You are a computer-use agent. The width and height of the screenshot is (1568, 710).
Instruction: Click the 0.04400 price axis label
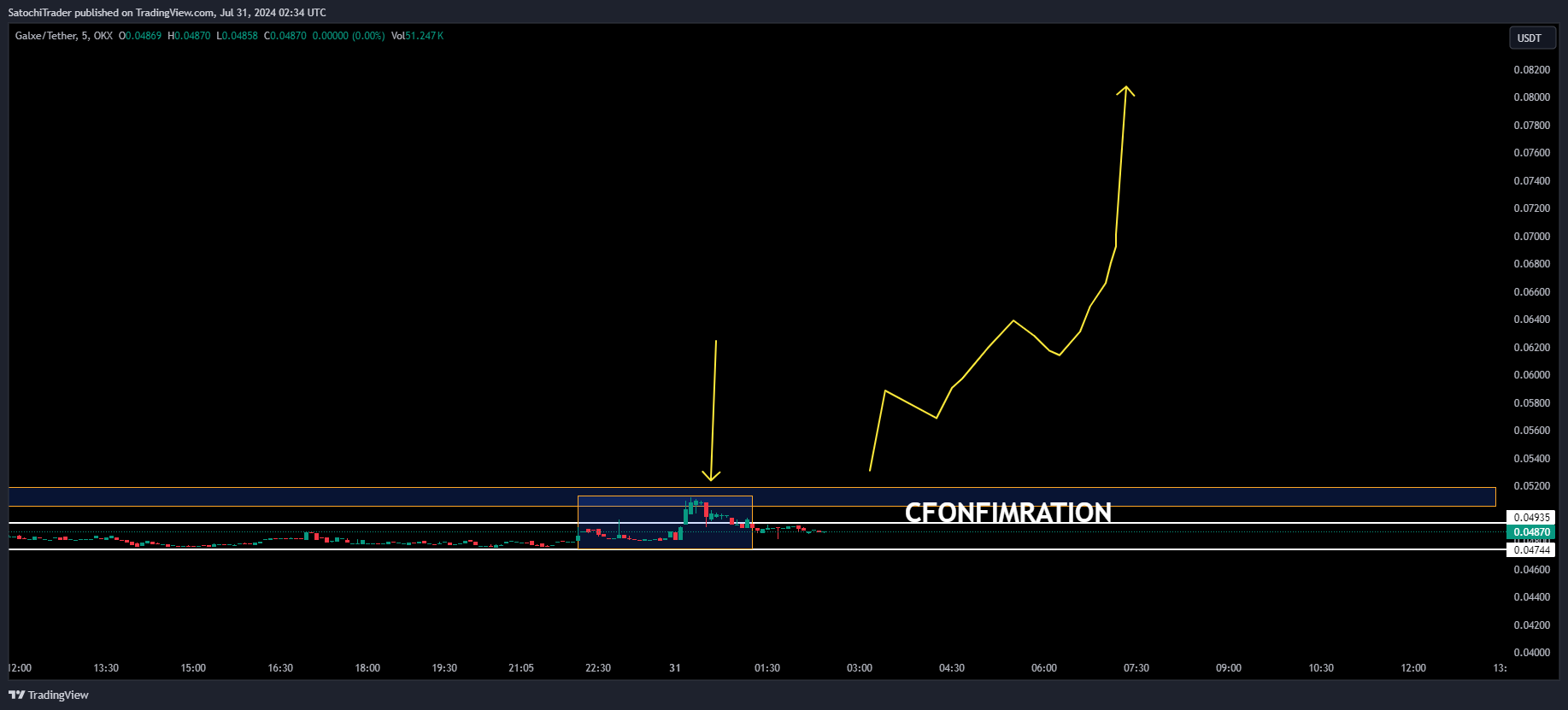click(1531, 597)
